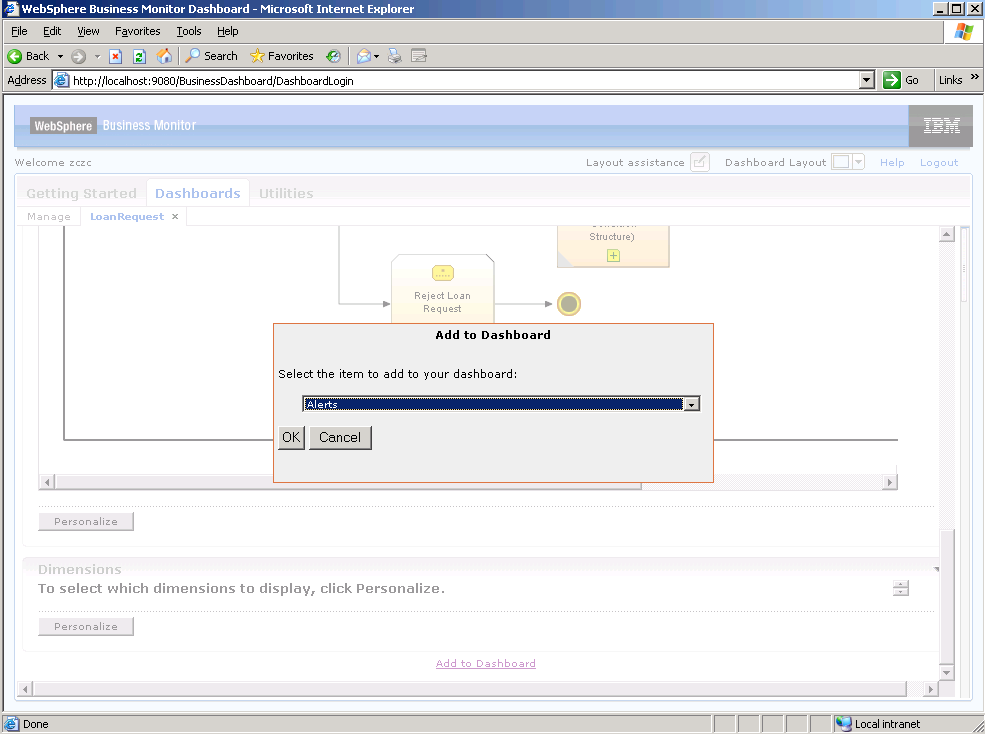Viewport: 985px width, 734px height.
Task: Close the LoanRequest tab with the x
Action: pyautogui.click(x=175, y=216)
